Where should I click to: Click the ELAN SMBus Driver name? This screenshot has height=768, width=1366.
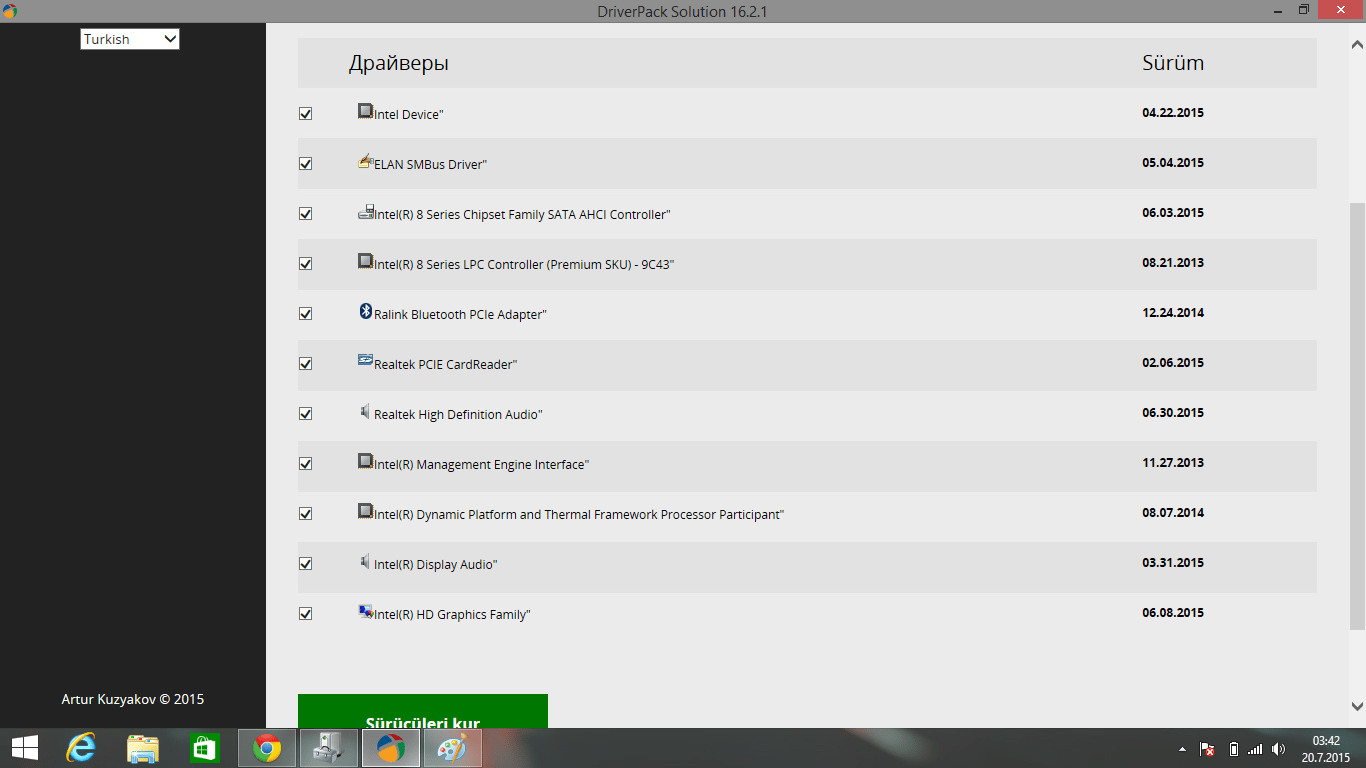(430, 165)
